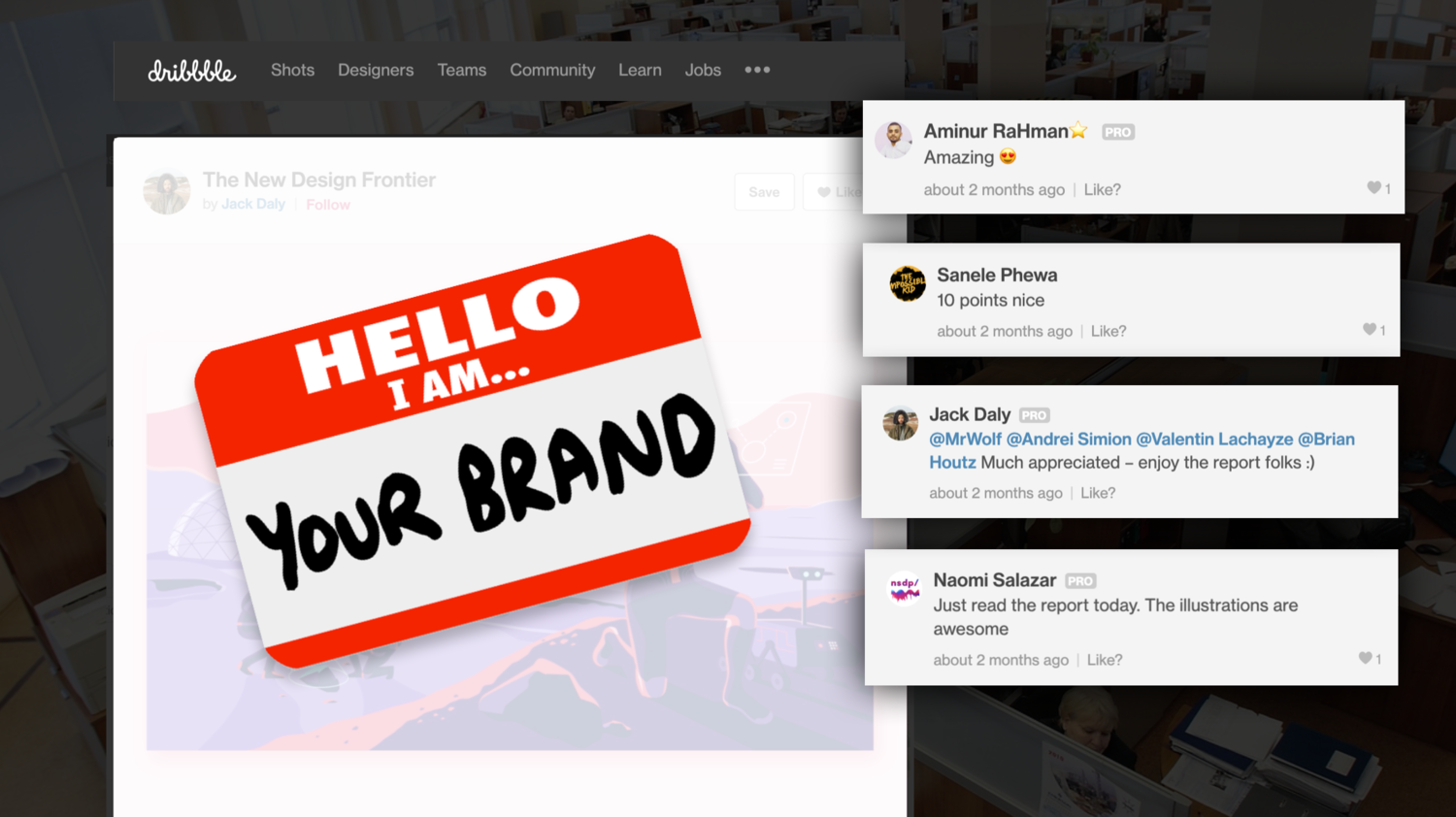Click the PRO badge next to Aminur RaHman
1456x817 pixels.
[1118, 132]
